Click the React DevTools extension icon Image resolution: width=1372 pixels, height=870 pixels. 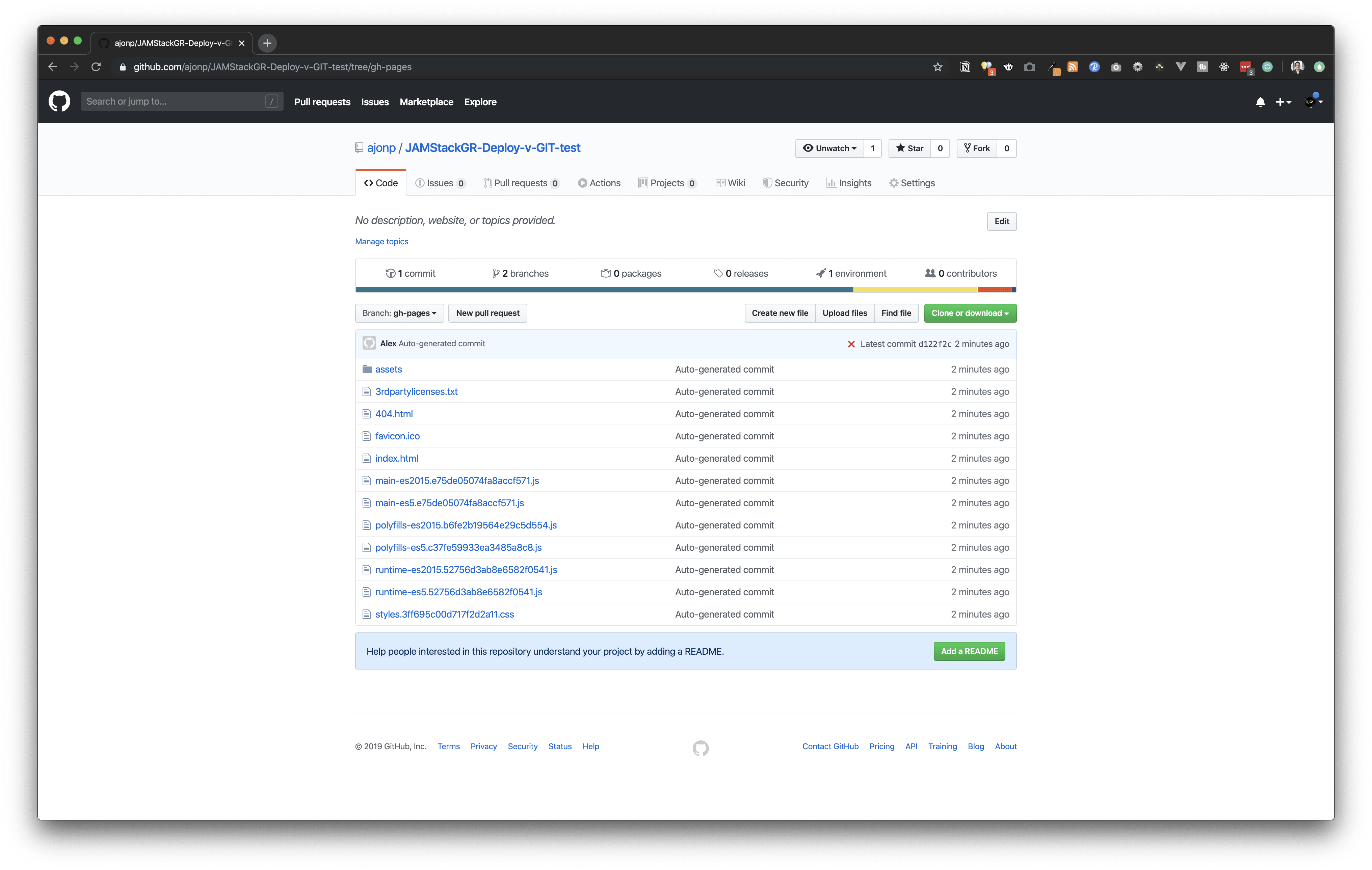pyautogui.click(x=1224, y=67)
